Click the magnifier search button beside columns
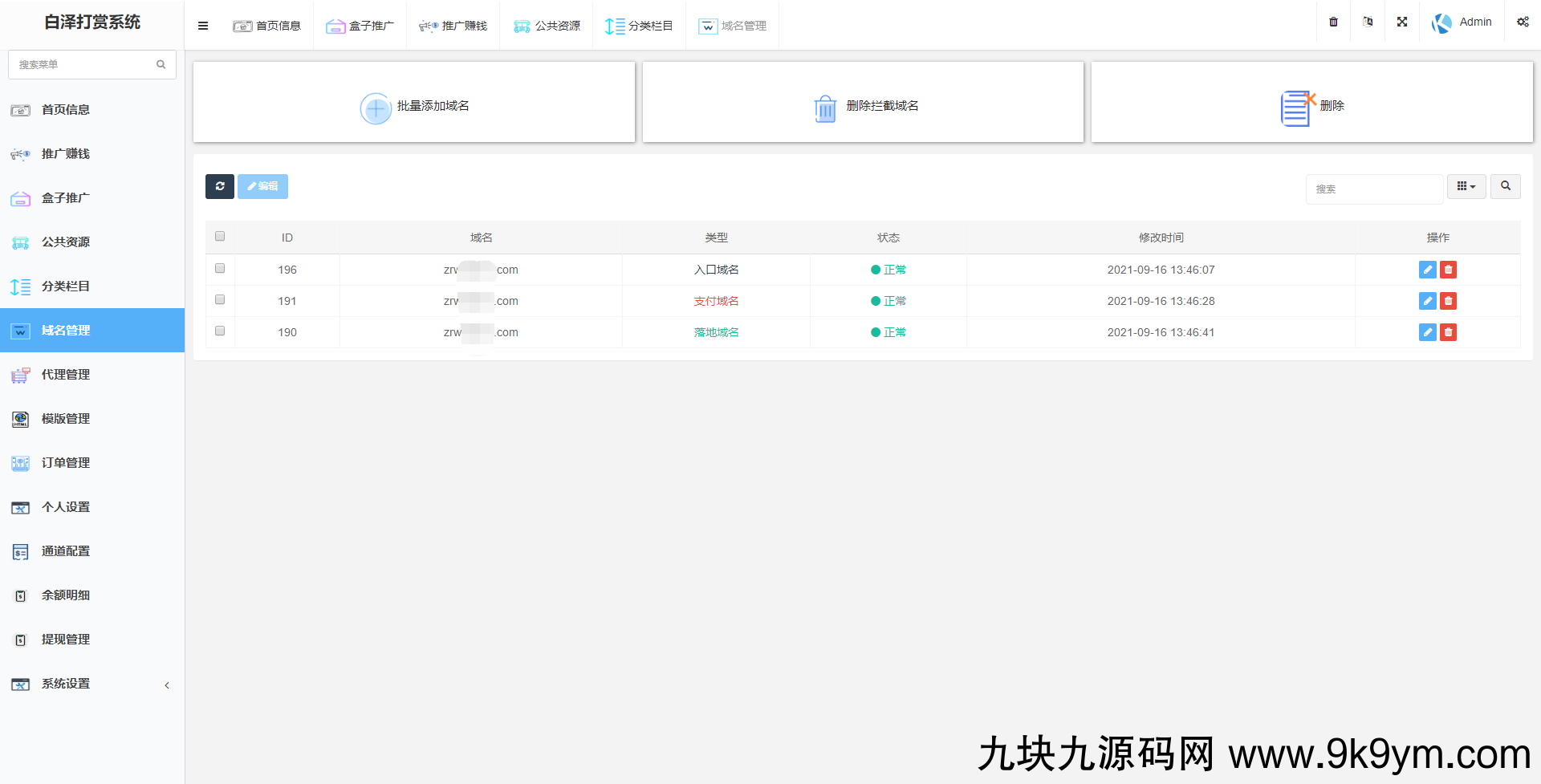Viewport: 1541px width, 784px height. pos(1506,186)
